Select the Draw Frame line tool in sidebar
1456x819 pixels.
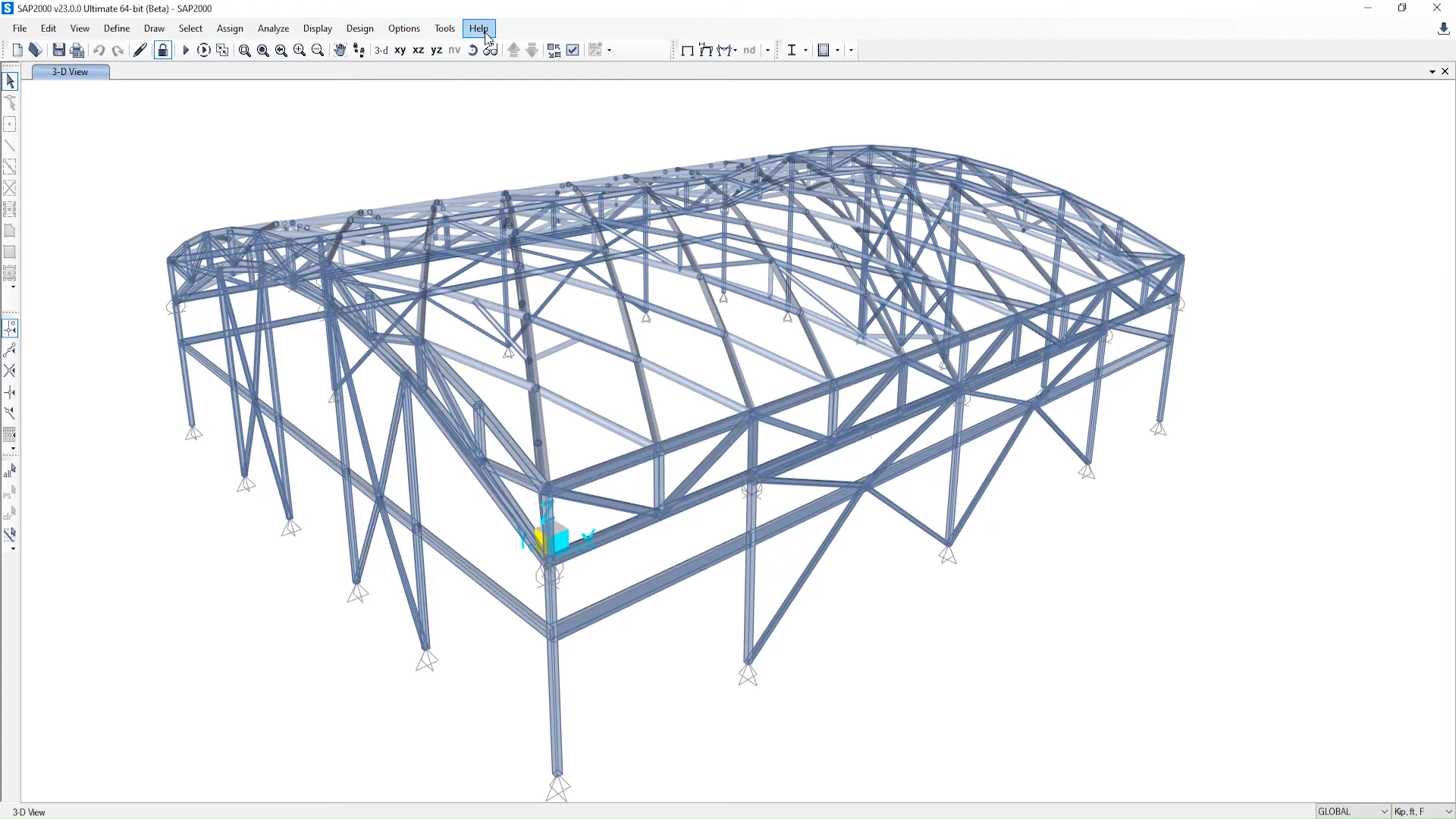10,146
